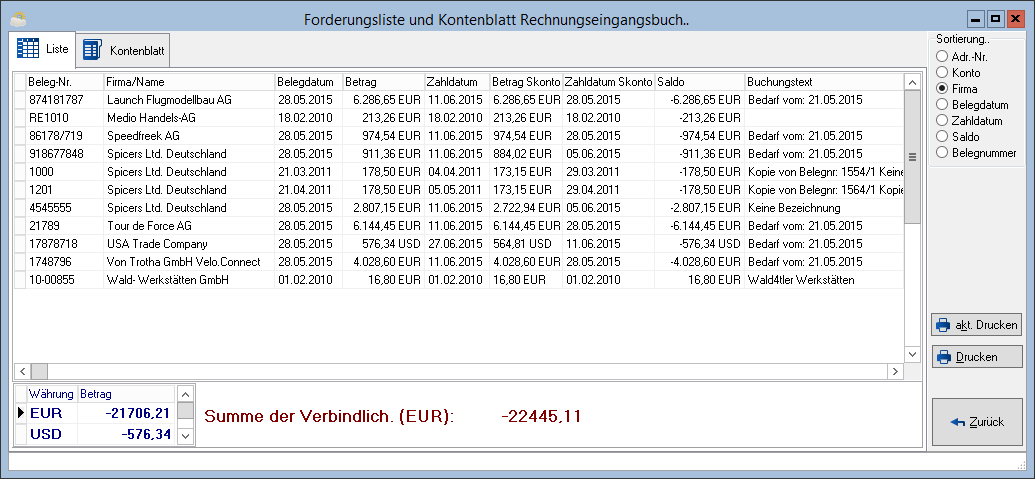
Task: Click Tour de Force AG
Action: [149, 226]
